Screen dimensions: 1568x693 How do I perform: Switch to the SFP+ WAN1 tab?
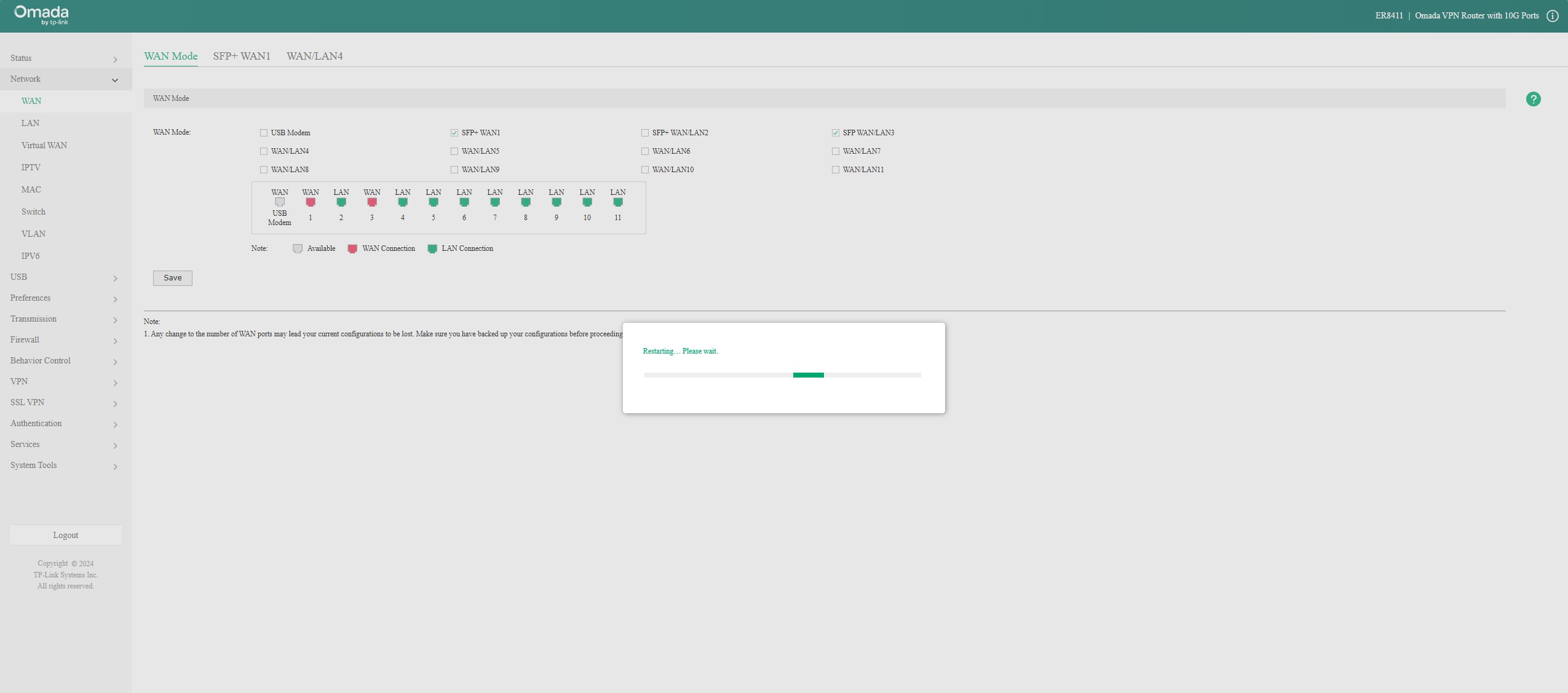(x=242, y=56)
